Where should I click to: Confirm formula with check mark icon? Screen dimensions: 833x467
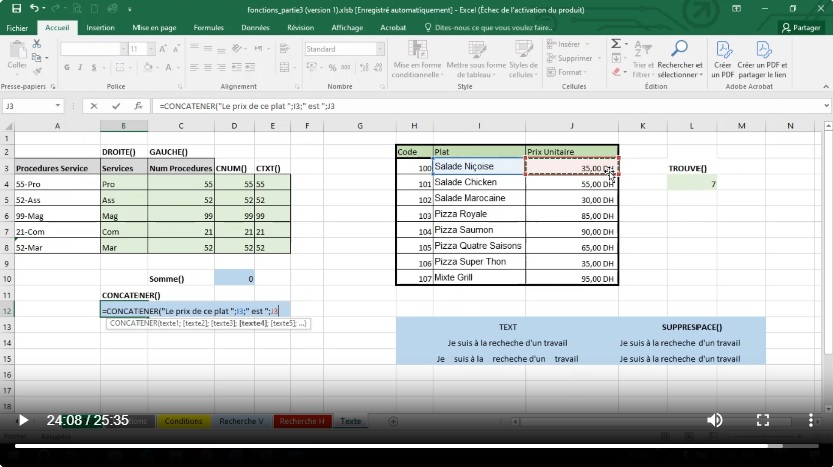coord(116,106)
